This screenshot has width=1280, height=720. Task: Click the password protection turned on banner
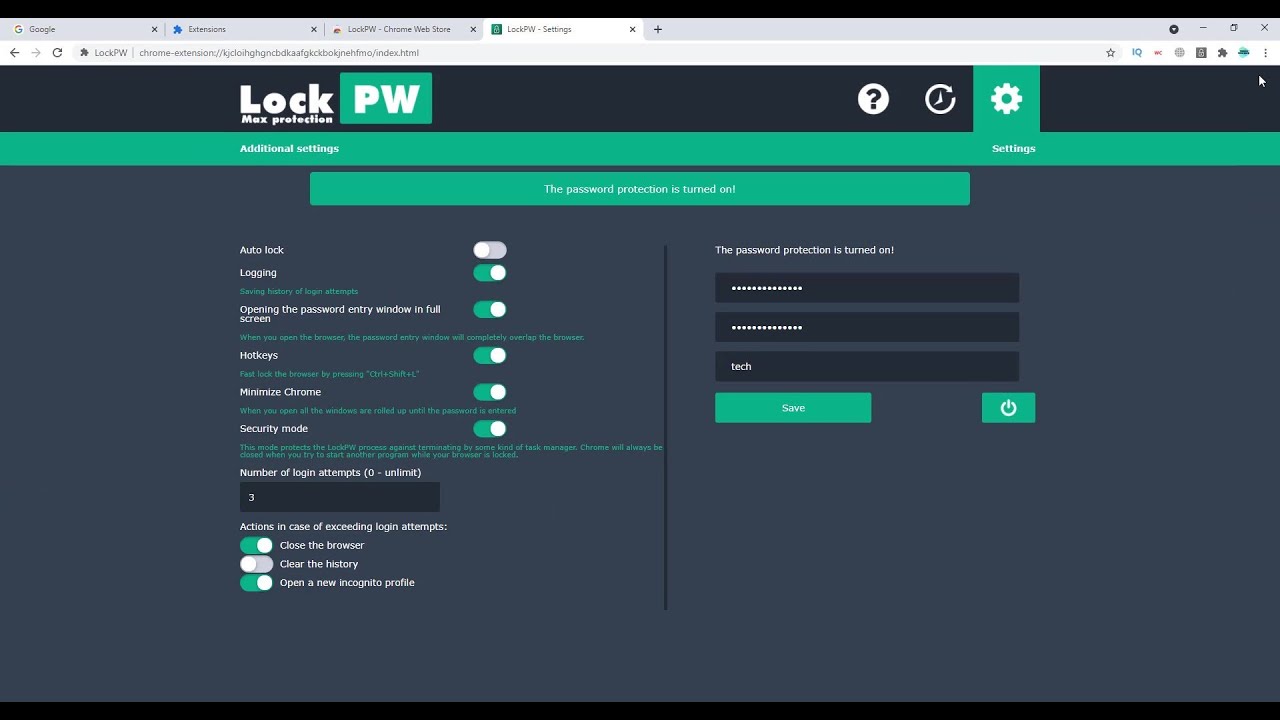[x=640, y=189]
